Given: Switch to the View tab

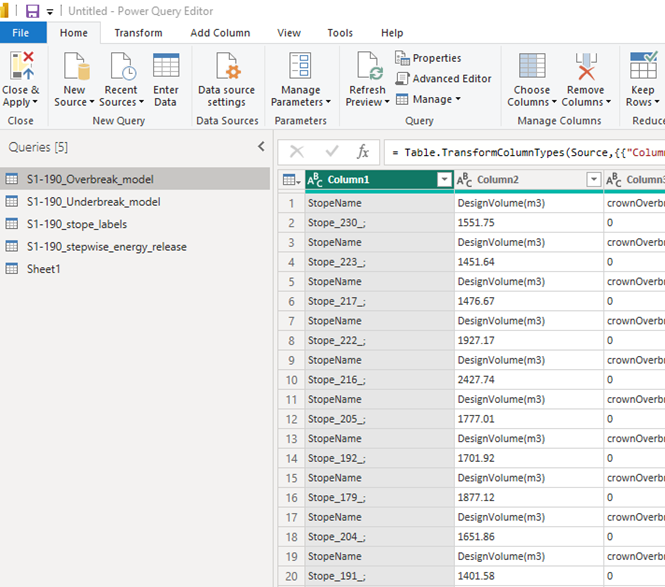Looking at the screenshot, I should tap(289, 33).
